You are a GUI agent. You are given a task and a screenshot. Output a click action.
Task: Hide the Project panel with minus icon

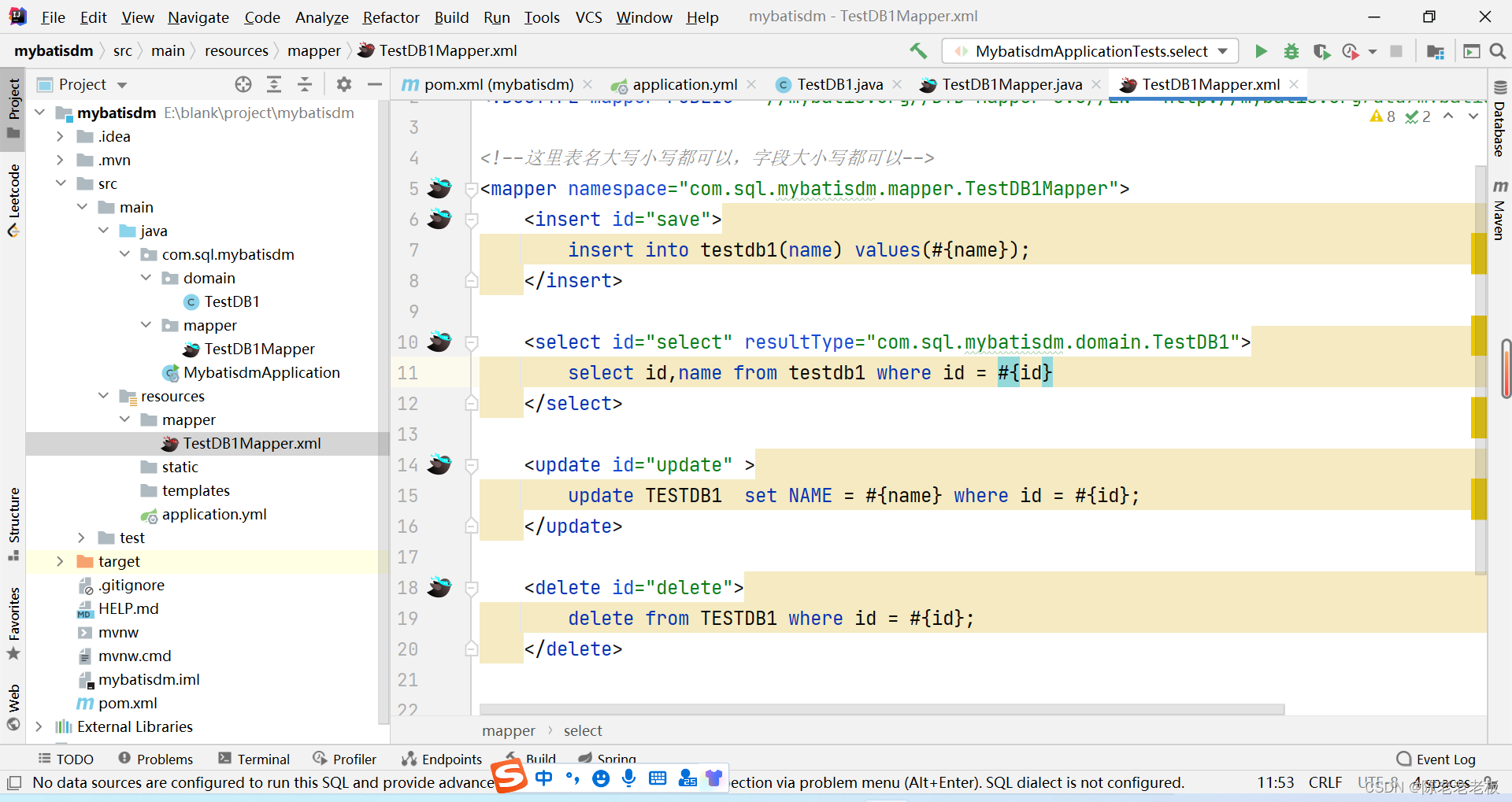[375, 84]
